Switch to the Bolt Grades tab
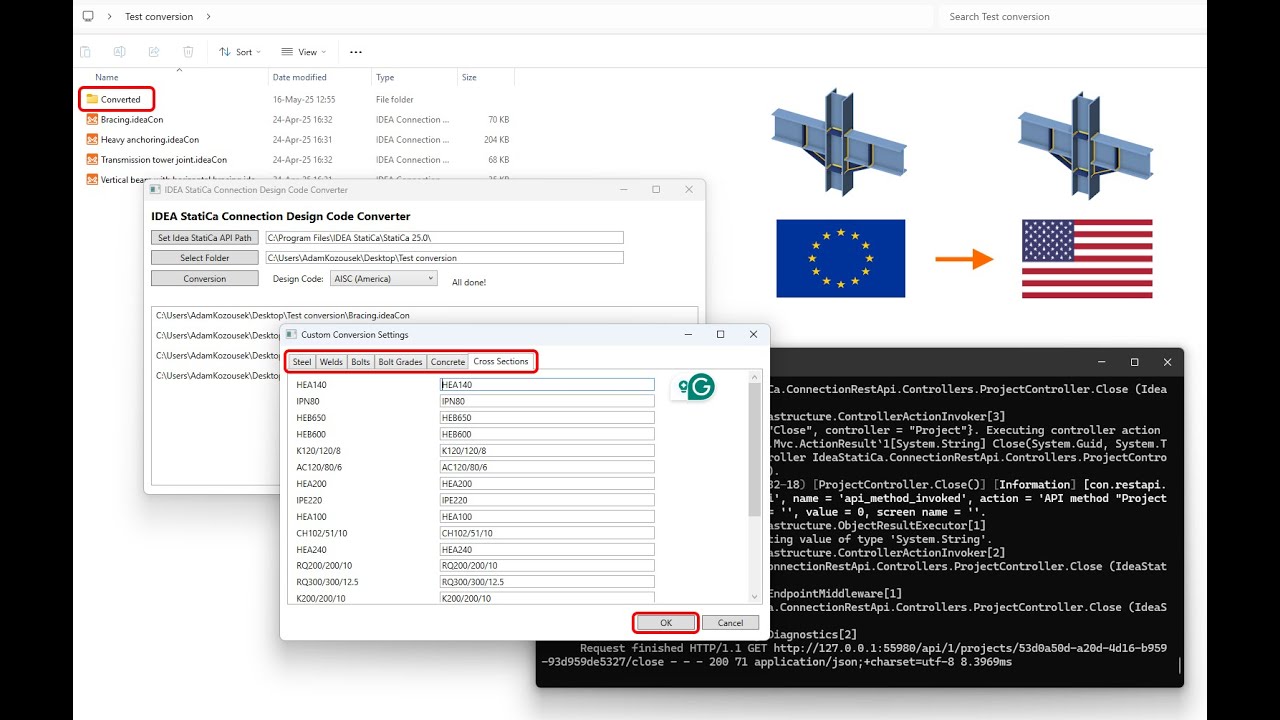This screenshot has height=720, width=1280. click(401, 362)
